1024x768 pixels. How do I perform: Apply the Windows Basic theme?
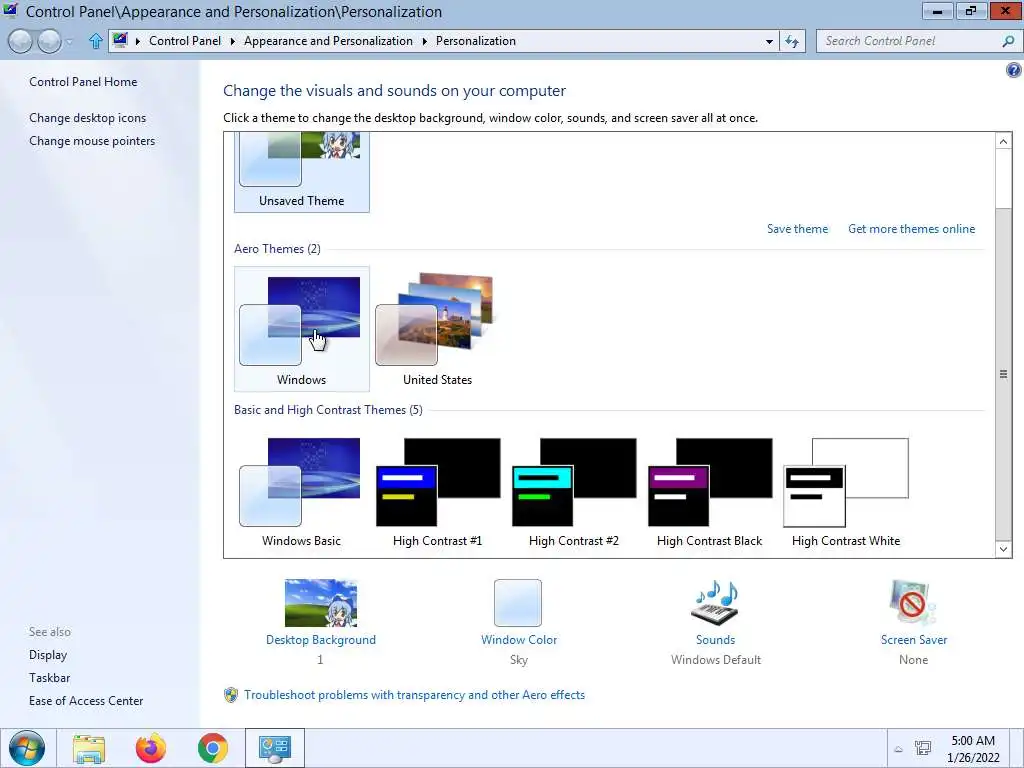[301, 492]
